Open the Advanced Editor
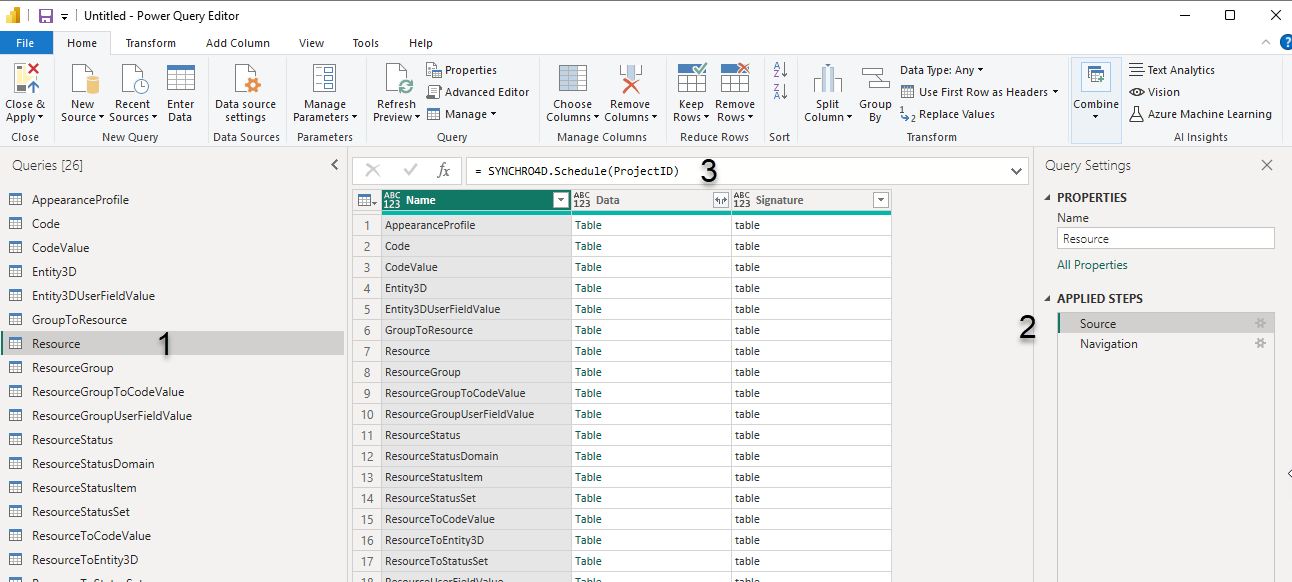The height and width of the screenshot is (582, 1292). click(478, 92)
